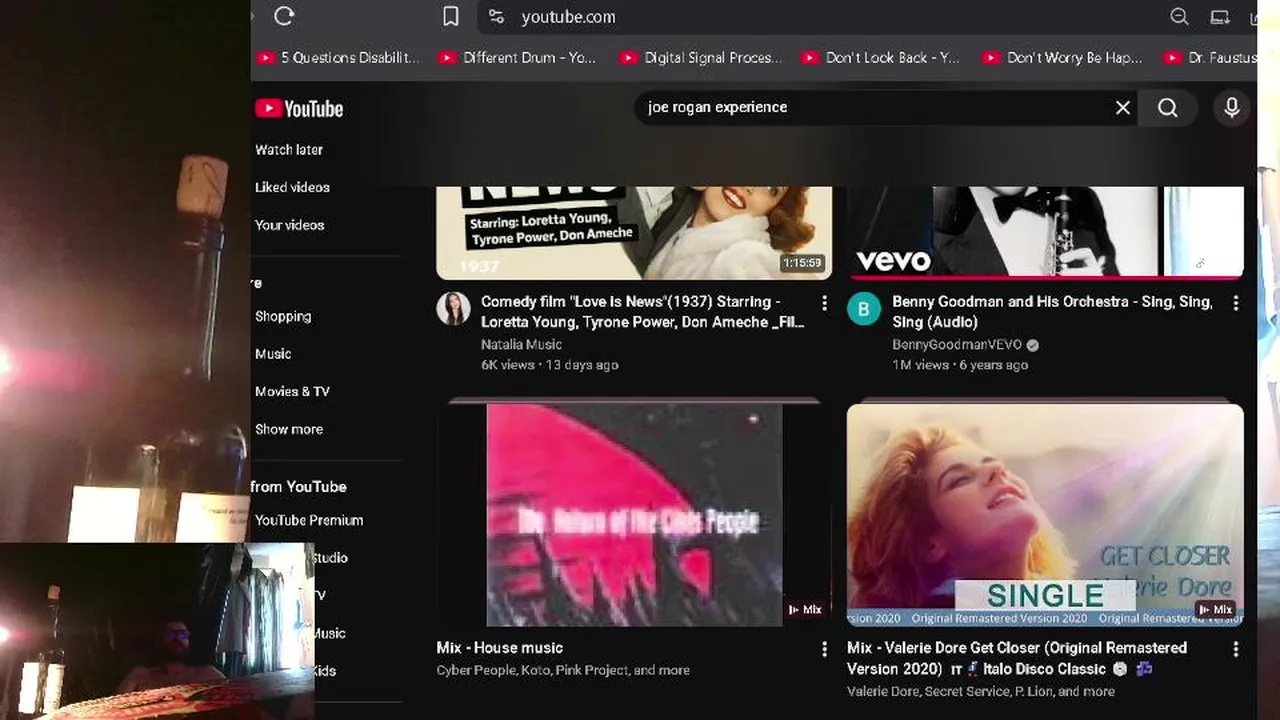Open bookmark 'Dr. Faustus'
Screen dimensions: 1280x720
[x=1210, y=58]
